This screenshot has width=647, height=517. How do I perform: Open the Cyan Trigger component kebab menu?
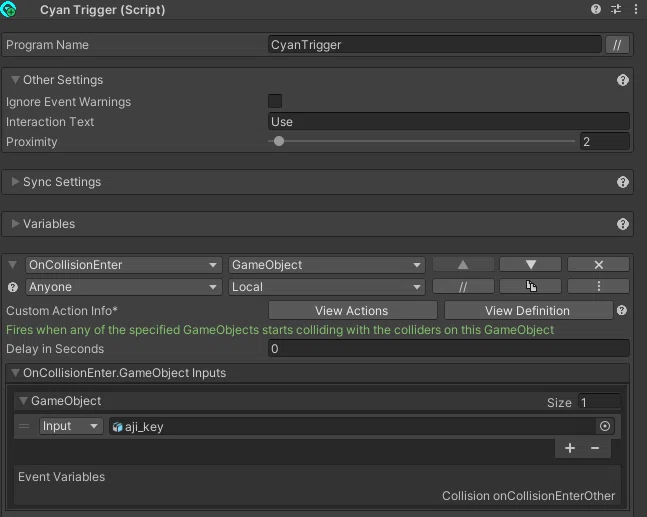[x=635, y=9]
